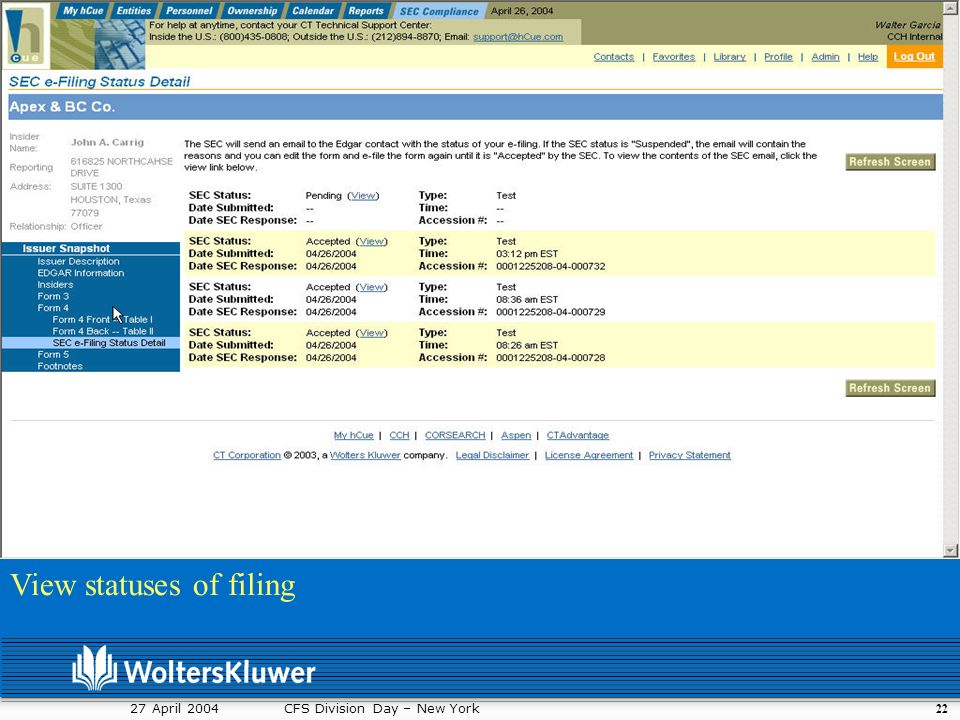Click the top Refresh Screen button

[890, 162]
